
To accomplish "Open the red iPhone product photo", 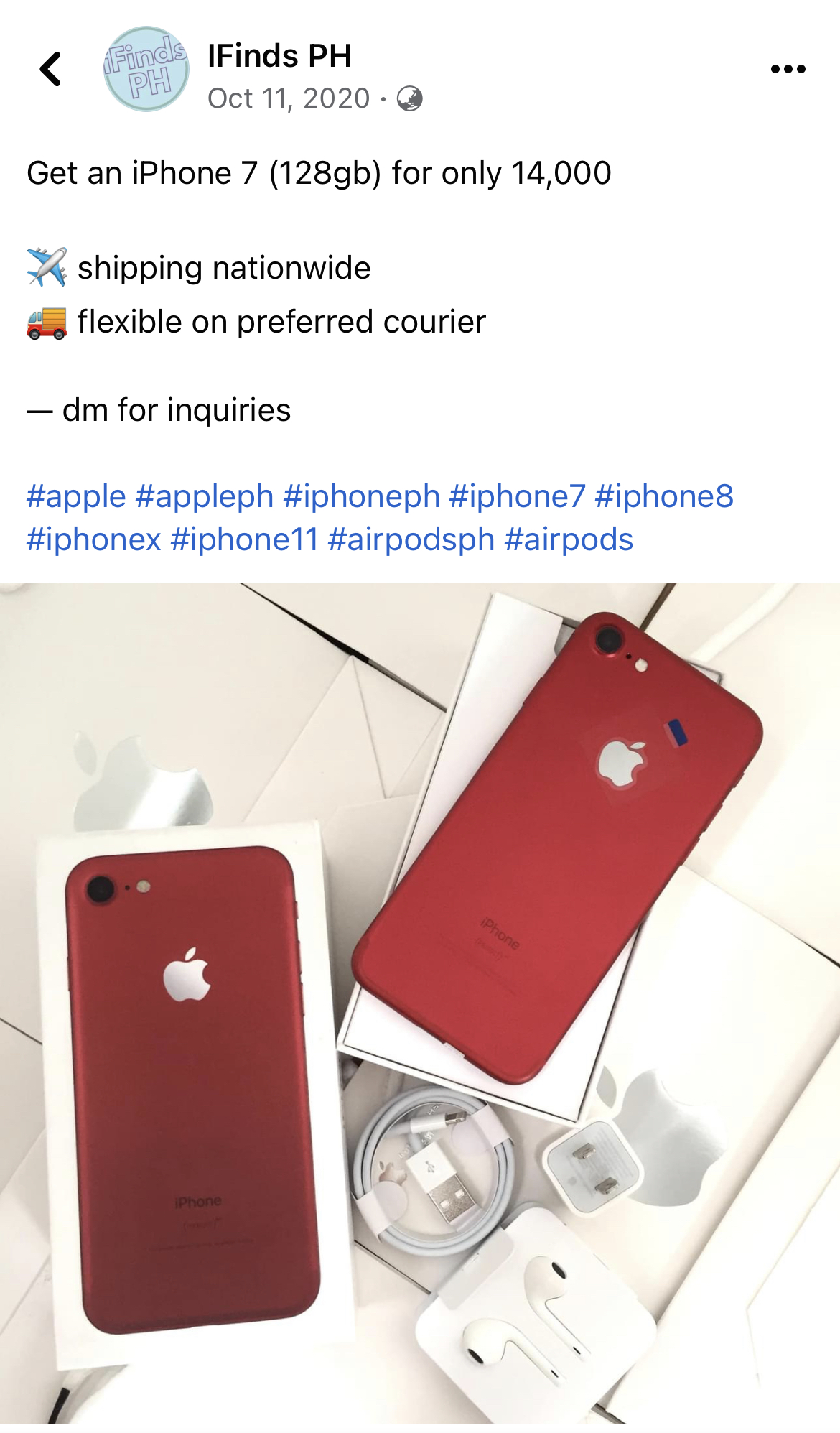I will point(420,1003).
